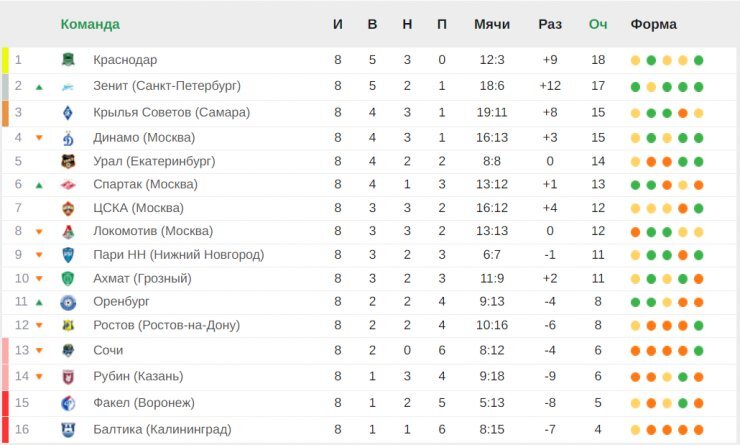Click the Spartak Moscow red diamond logo
This screenshot has width=740, height=445.
(x=68, y=185)
